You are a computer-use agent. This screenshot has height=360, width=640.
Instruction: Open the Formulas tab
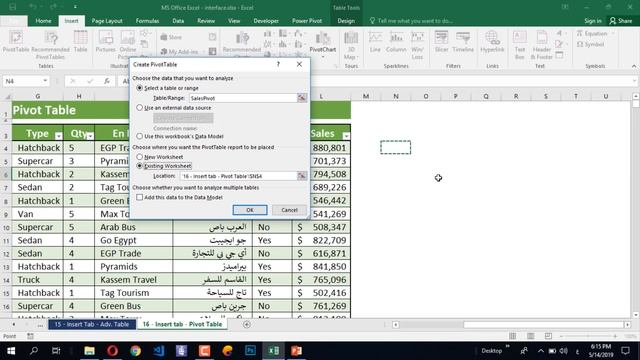coord(147,21)
